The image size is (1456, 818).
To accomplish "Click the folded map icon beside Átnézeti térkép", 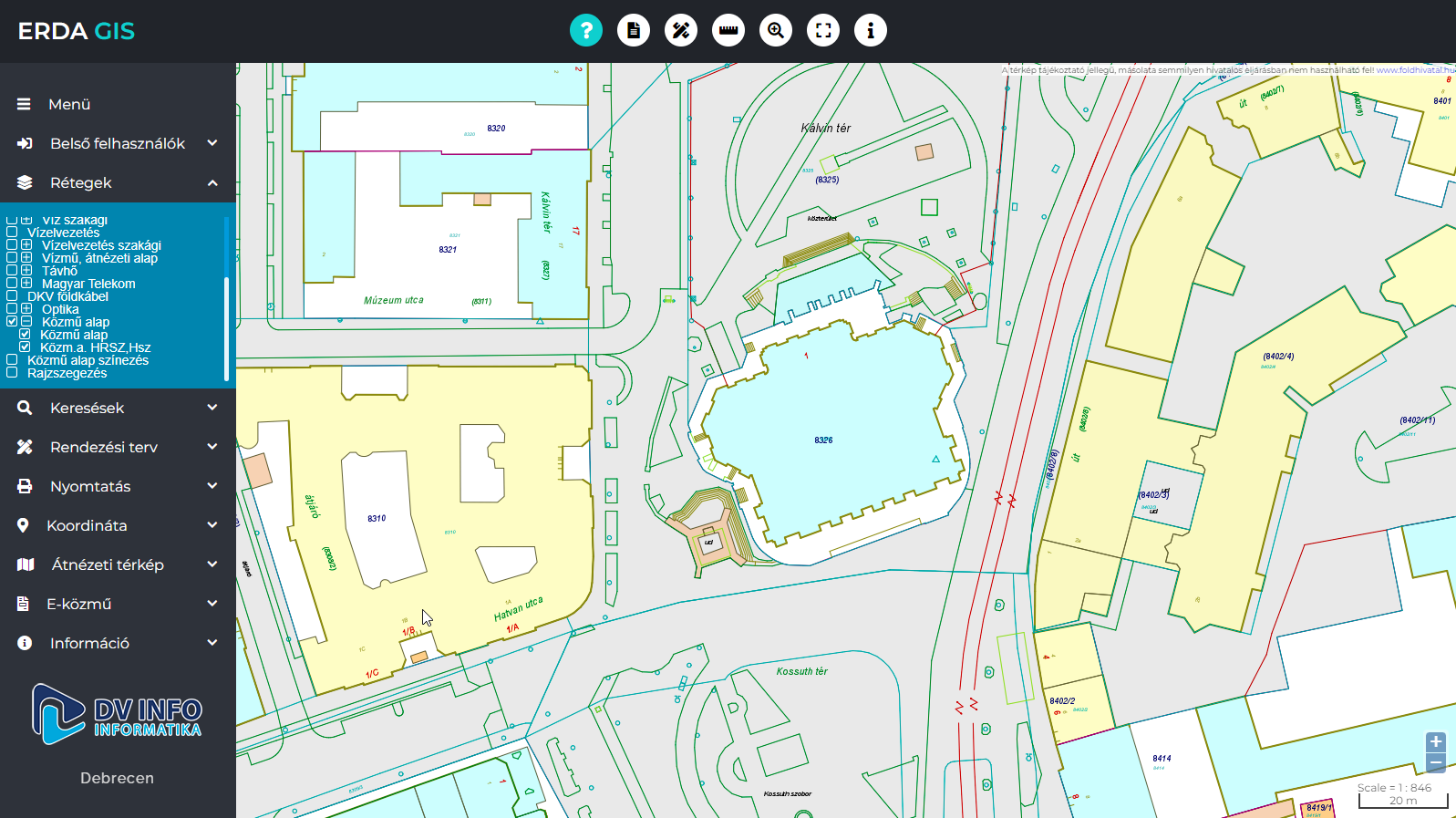I will point(26,564).
